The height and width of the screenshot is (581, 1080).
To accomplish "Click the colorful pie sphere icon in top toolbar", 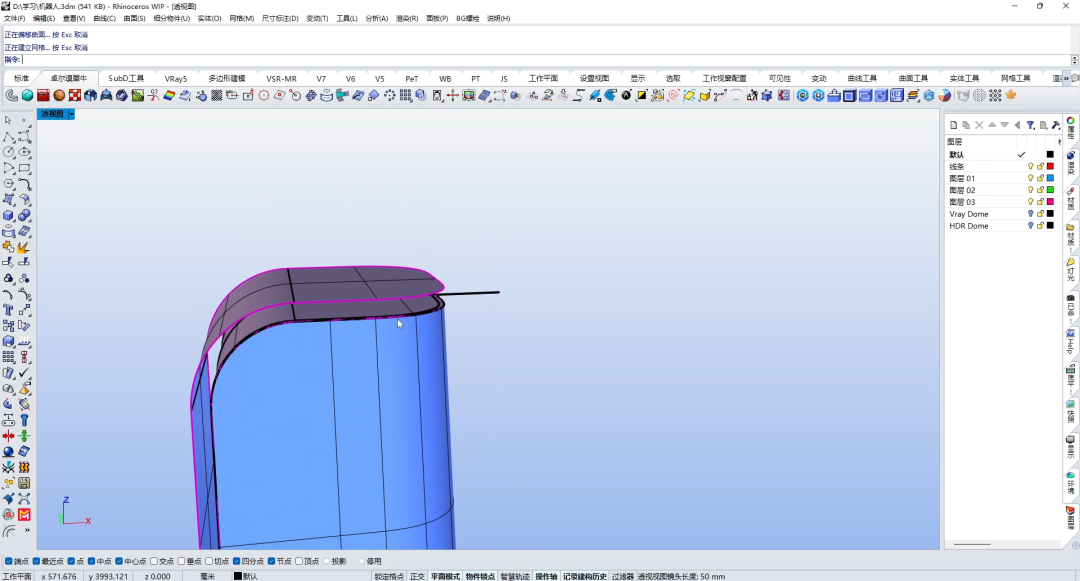I will point(945,96).
